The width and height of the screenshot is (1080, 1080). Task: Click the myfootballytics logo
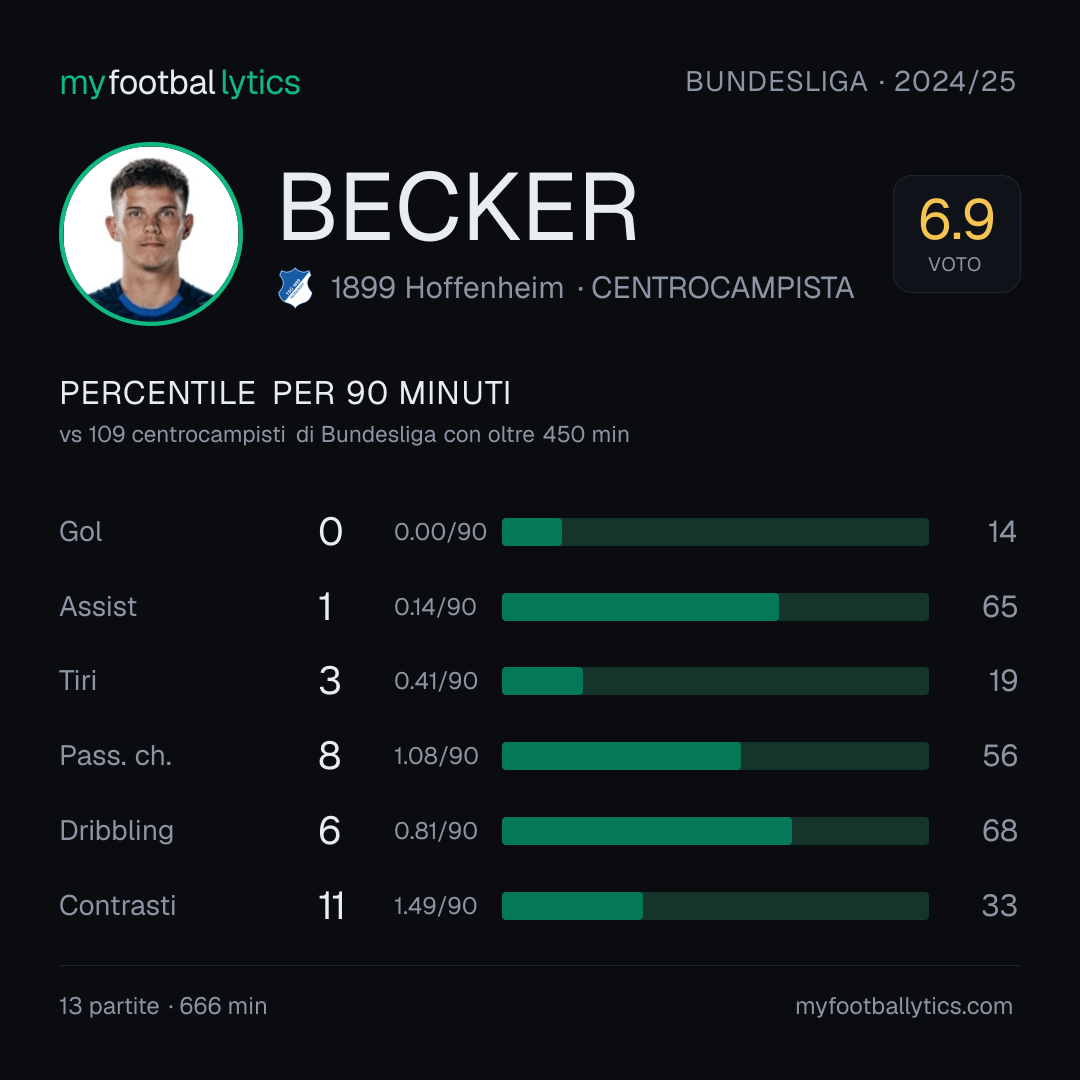click(x=180, y=83)
